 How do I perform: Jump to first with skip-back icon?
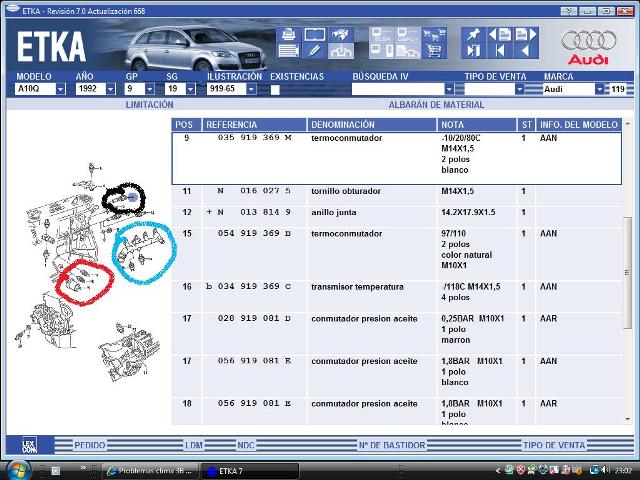[x=500, y=51]
